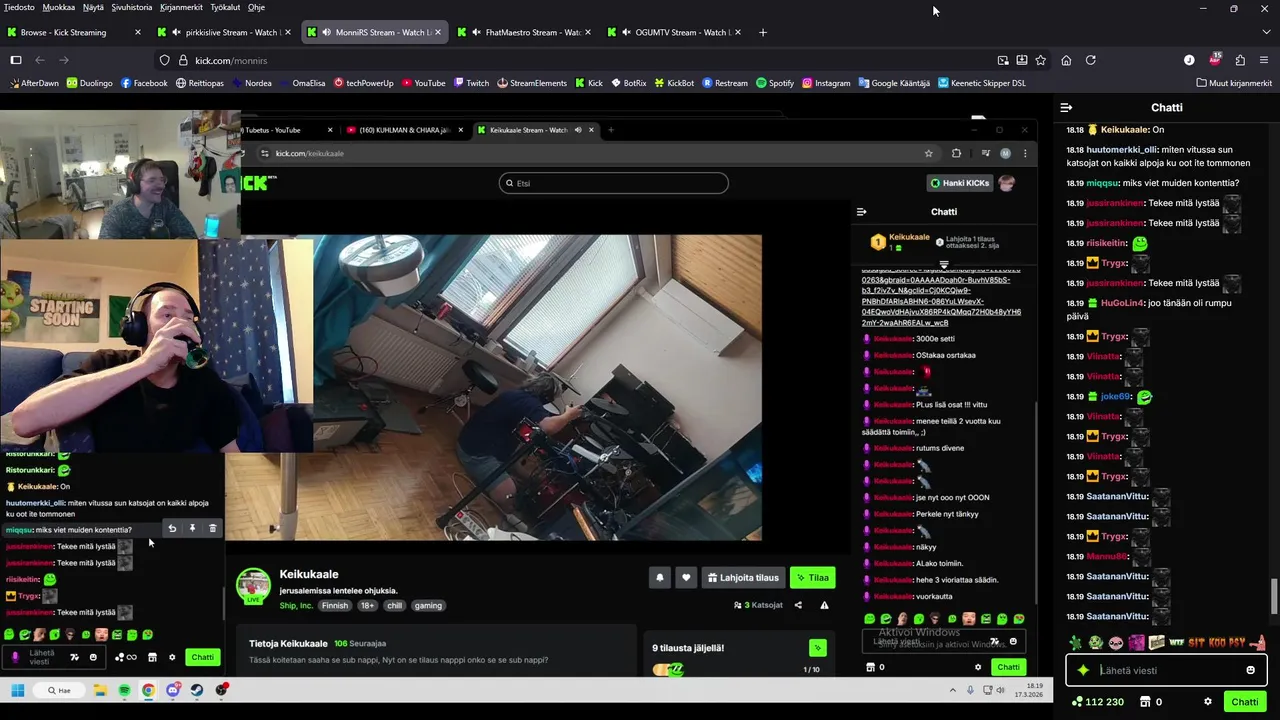Open the AfterDawn bookmark
This screenshot has height=720, width=1280.
34,83
